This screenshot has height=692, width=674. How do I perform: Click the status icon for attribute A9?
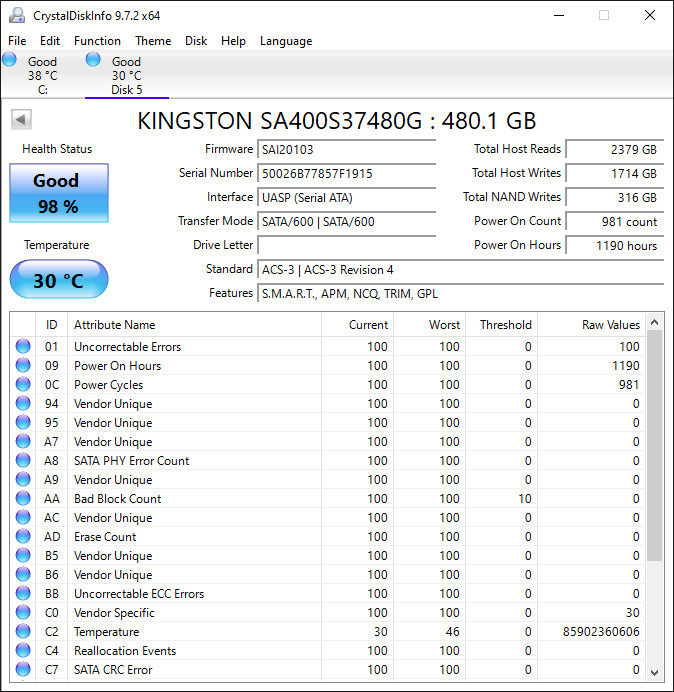(23, 479)
